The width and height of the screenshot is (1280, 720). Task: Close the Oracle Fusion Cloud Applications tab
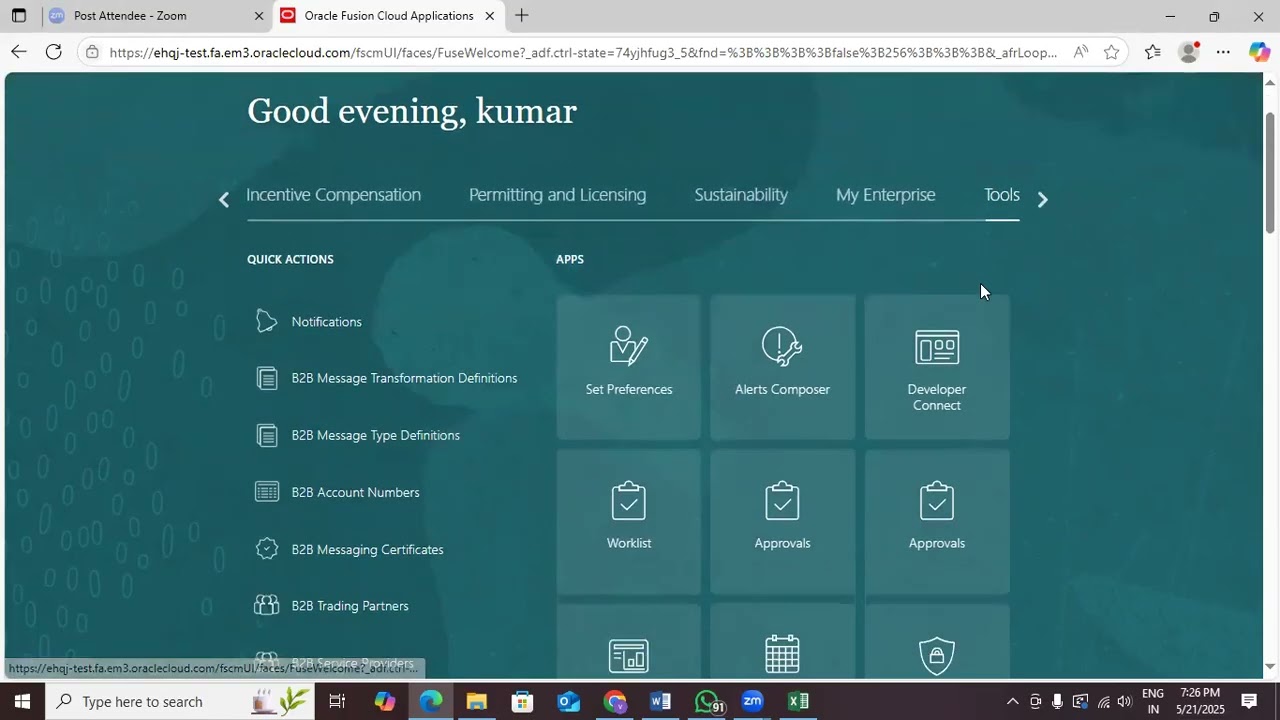(x=490, y=16)
